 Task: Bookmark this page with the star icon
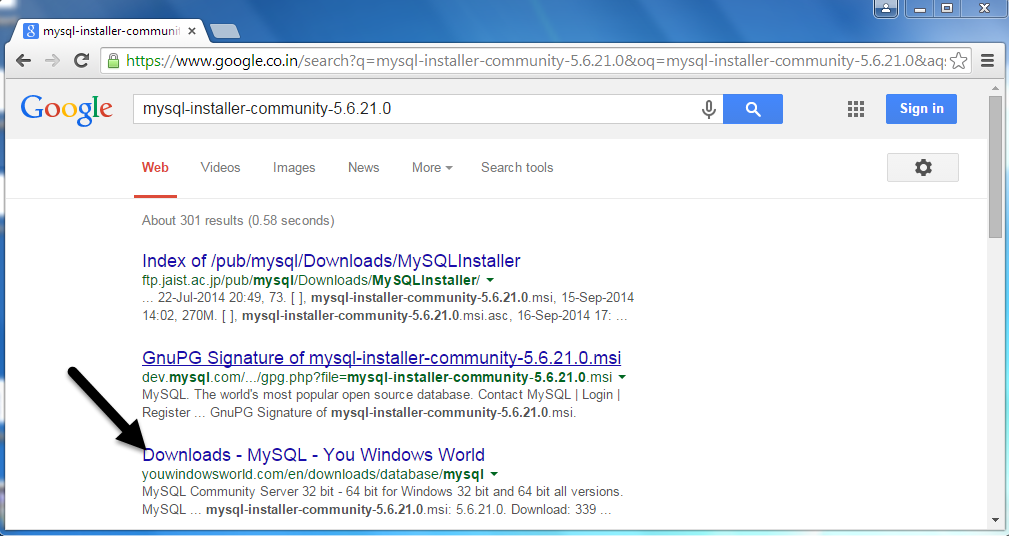click(x=958, y=60)
